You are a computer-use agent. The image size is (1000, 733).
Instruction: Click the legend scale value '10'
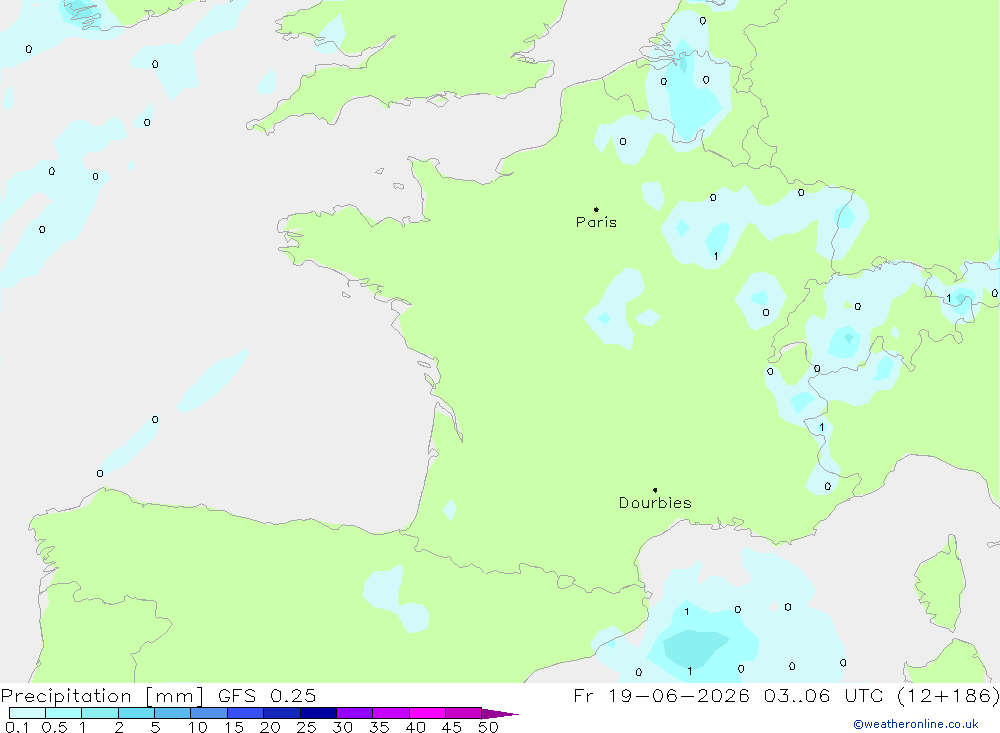tap(198, 727)
